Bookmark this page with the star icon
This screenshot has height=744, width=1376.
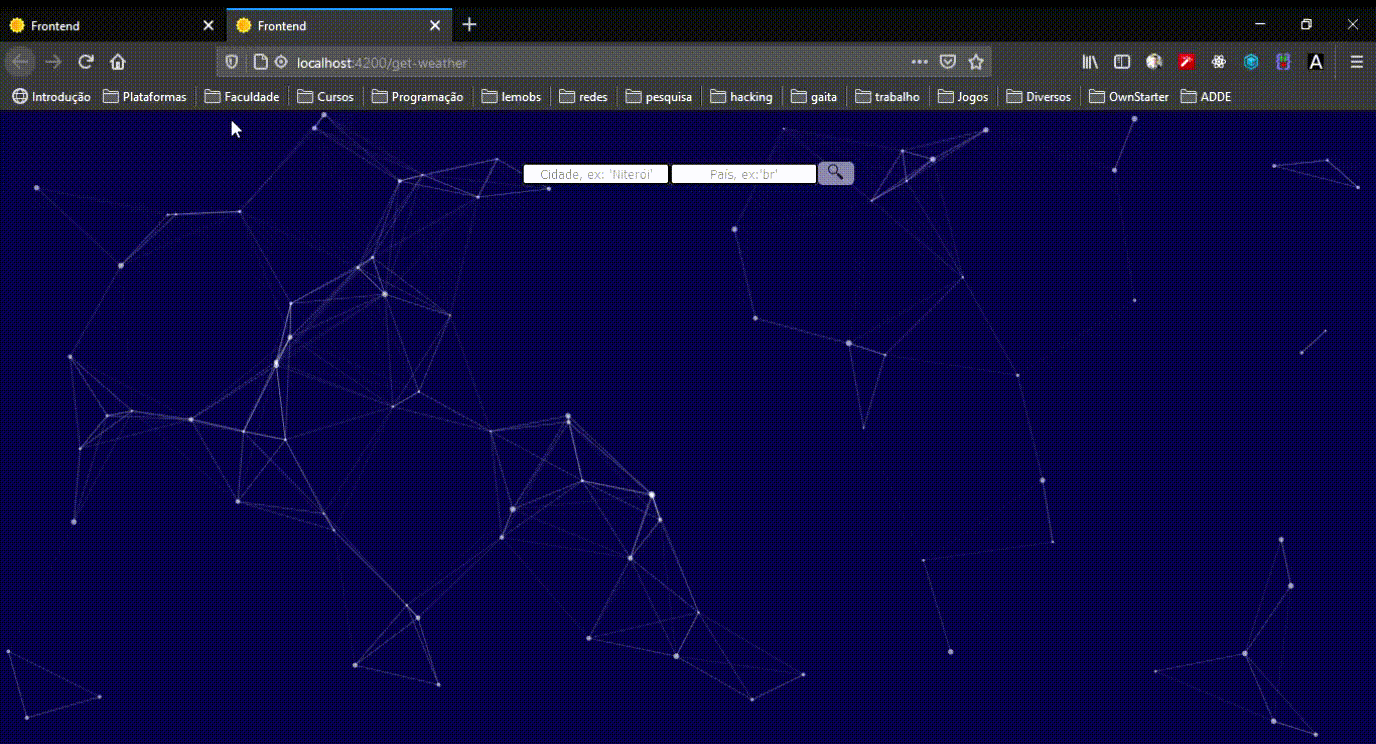(976, 62)
